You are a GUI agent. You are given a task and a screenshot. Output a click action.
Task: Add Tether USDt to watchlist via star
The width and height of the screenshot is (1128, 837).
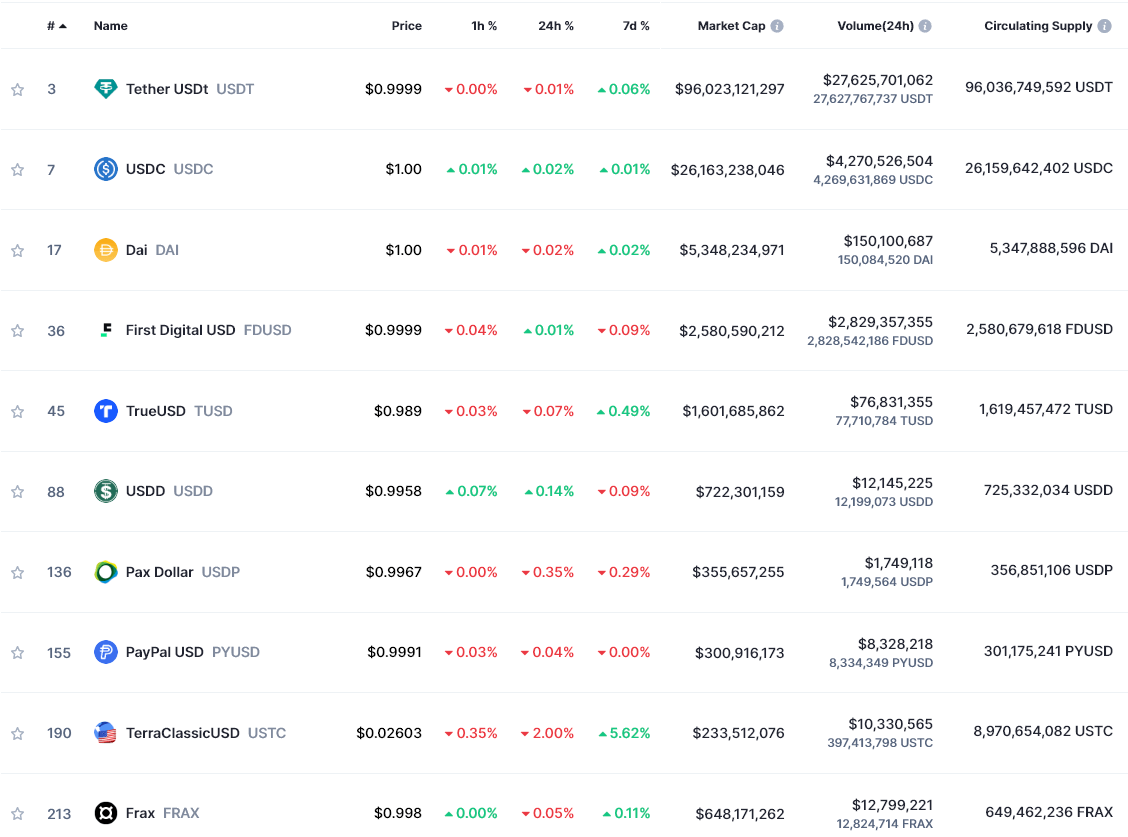(16, 88)
